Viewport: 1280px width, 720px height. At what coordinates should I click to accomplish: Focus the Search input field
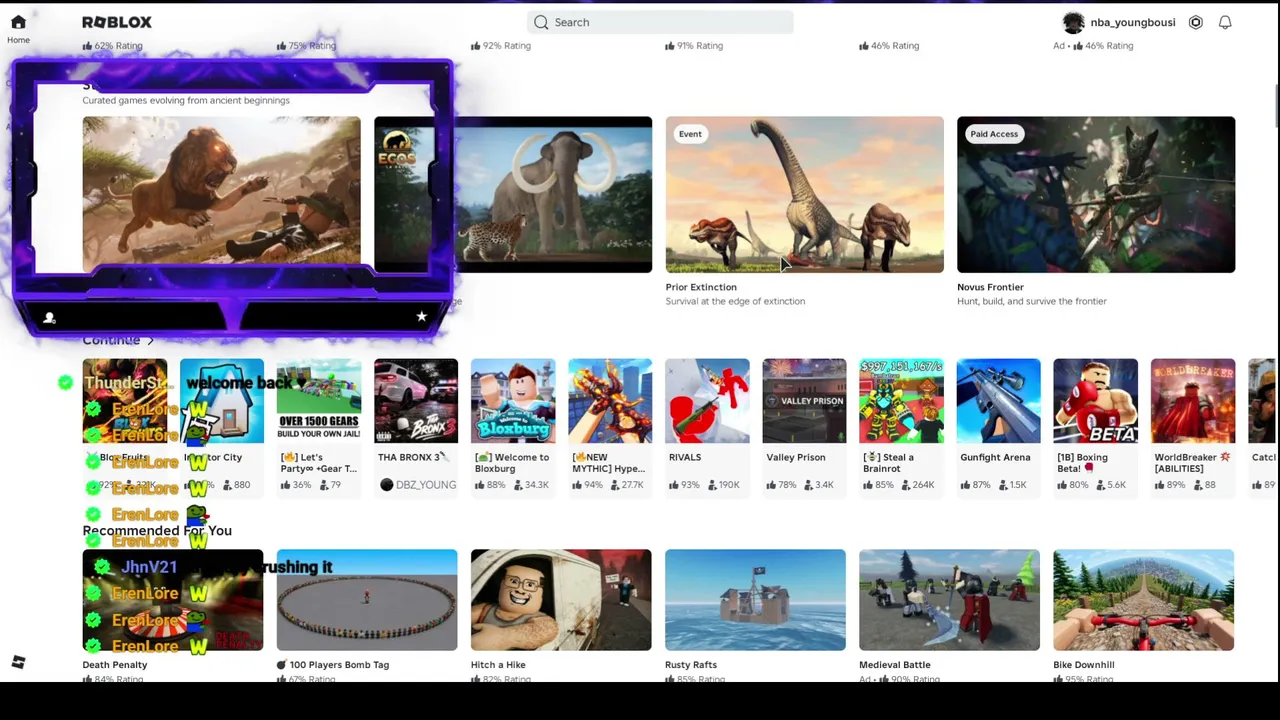click(x=660, y=22)
